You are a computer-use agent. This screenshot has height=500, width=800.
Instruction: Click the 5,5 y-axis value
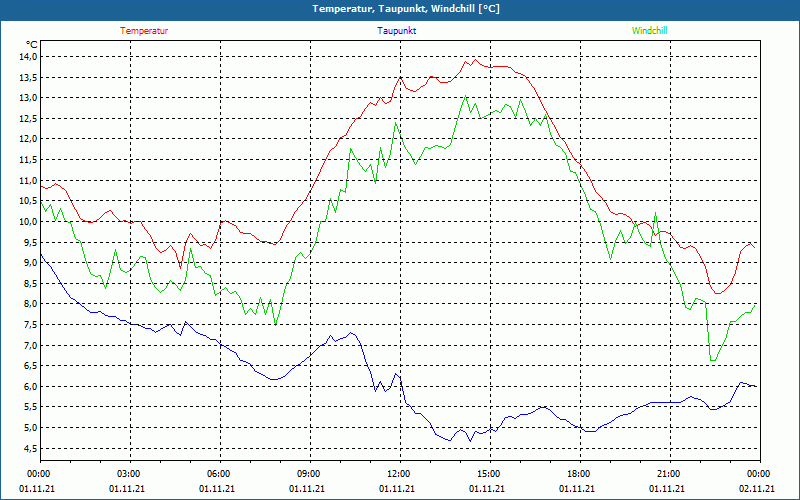point(30,407)
